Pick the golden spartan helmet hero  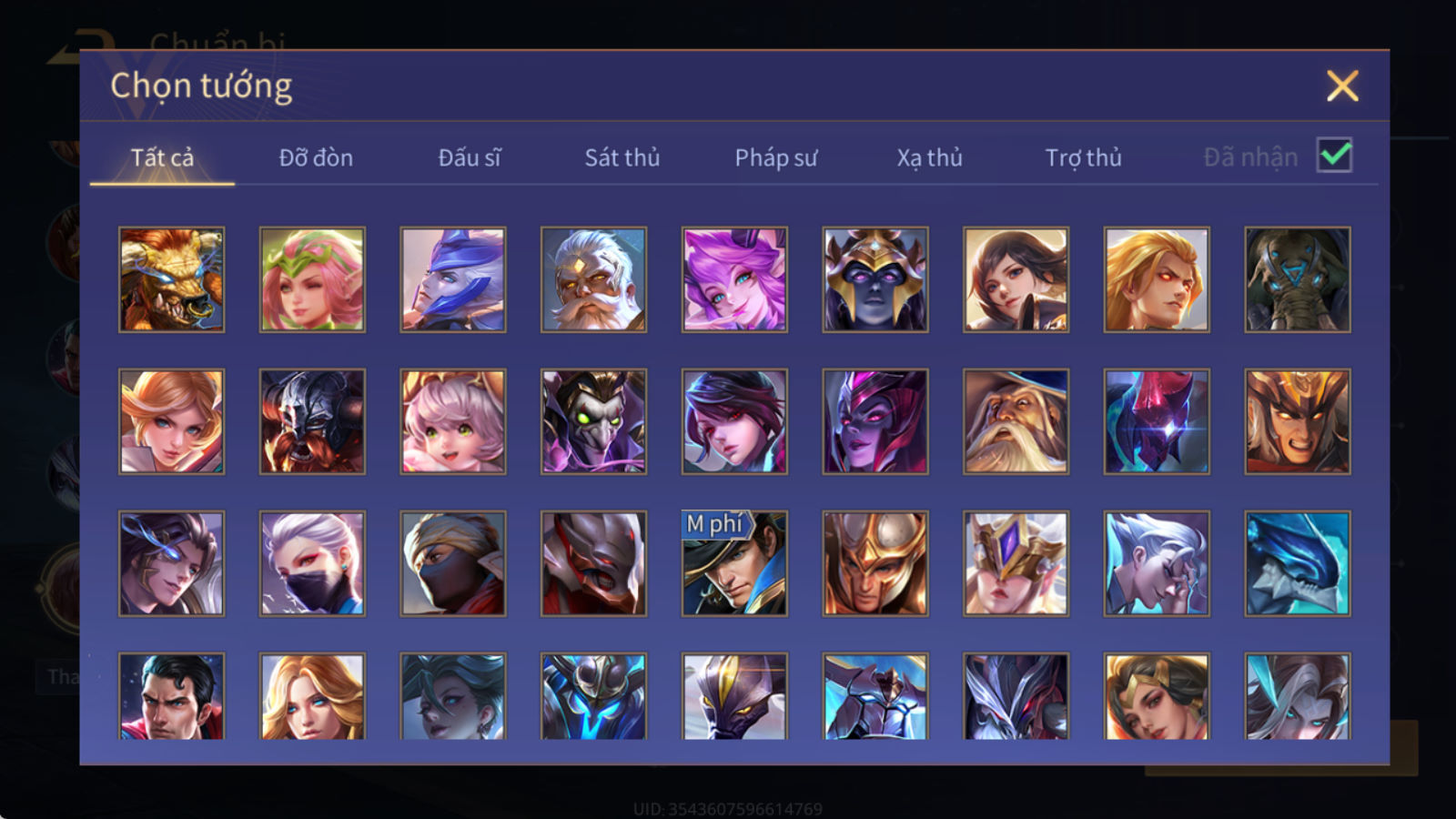[875, 563]
